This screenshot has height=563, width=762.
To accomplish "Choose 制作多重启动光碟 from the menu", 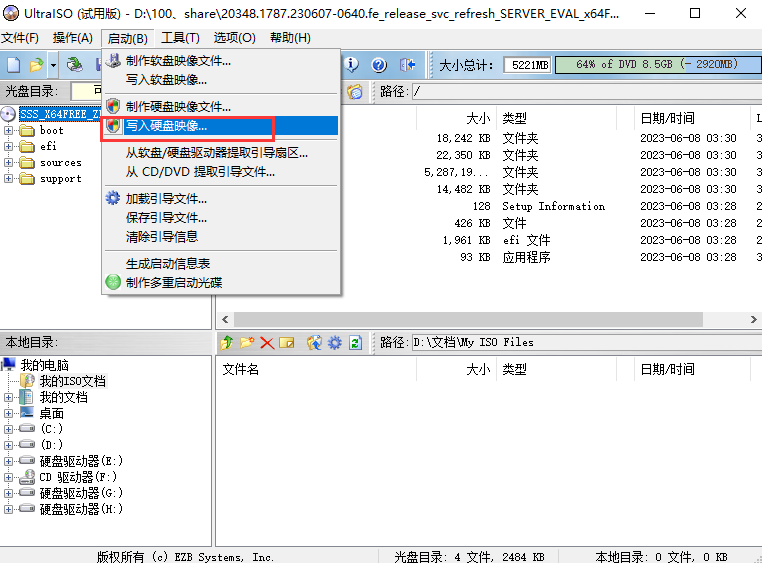I will (173, 282).
